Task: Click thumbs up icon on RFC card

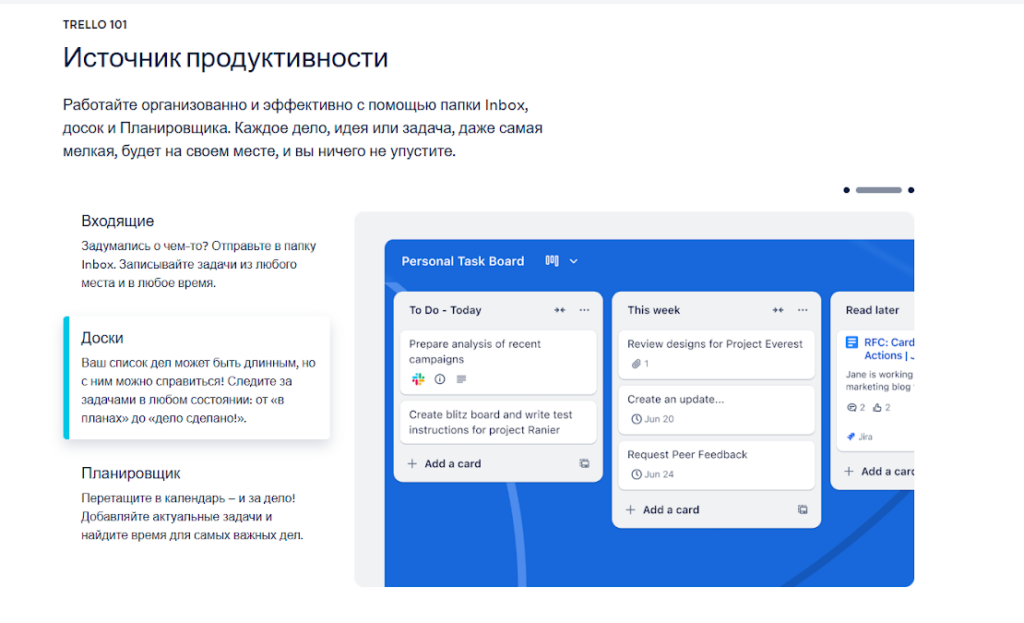Action: click(x=877, y=407)
